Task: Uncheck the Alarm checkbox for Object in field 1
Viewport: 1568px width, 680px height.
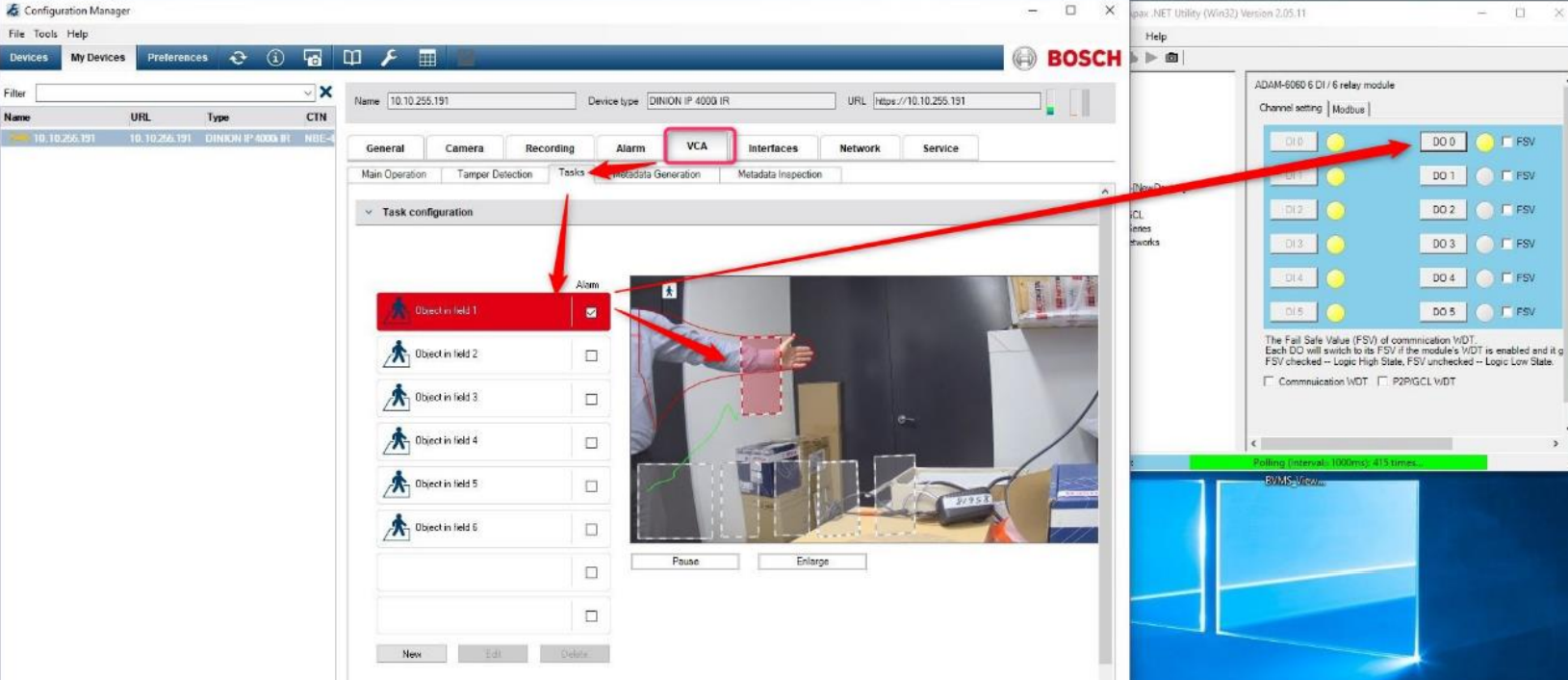Action: coord(591,312)
